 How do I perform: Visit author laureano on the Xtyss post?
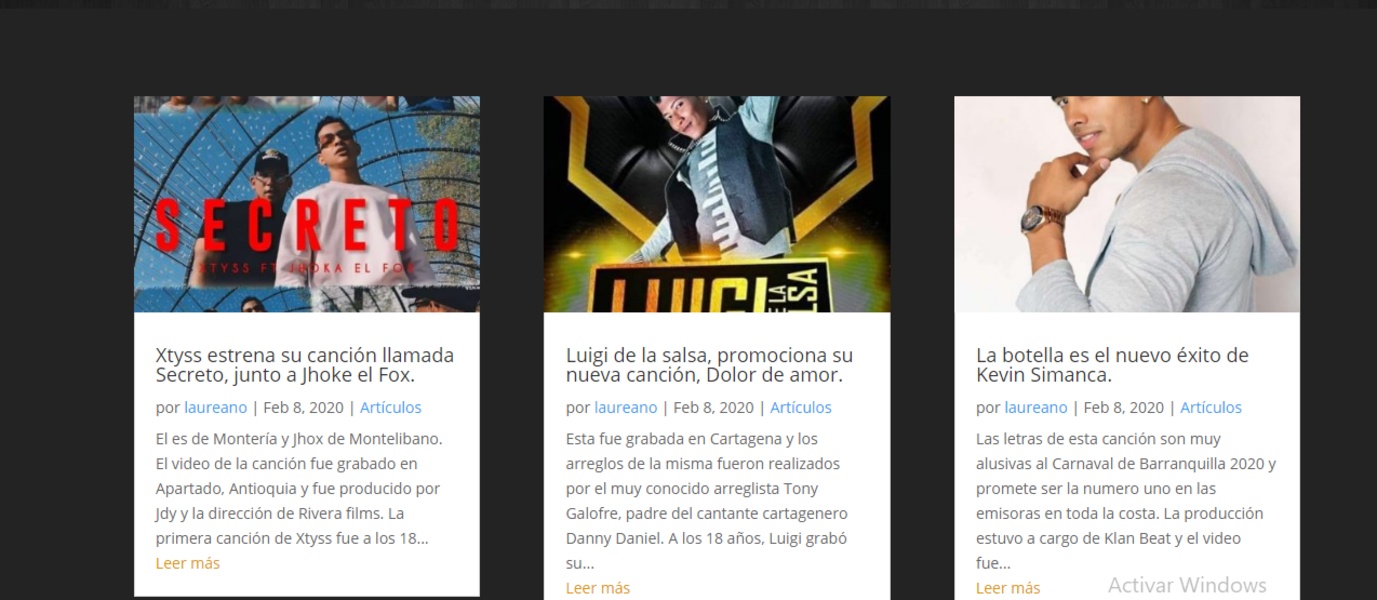(215, 407)
